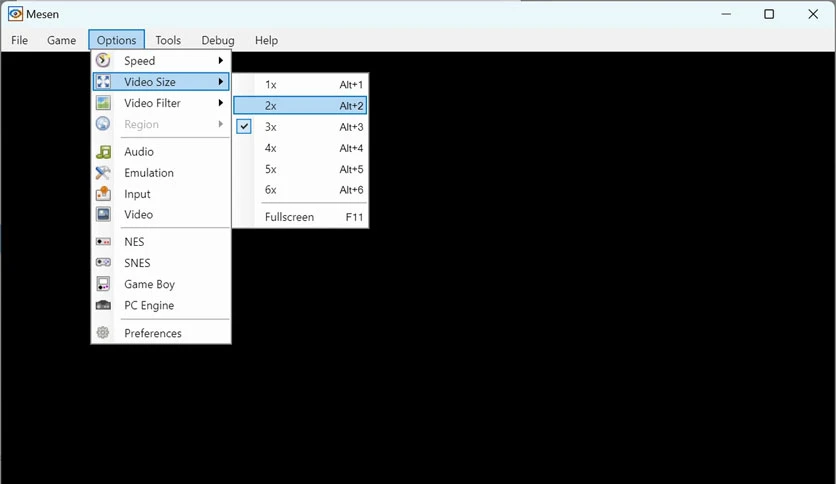The width and height of the screenshot is (836, 484).
Task: Click the PC Engine console icon
Action: (x=103, y=305)
